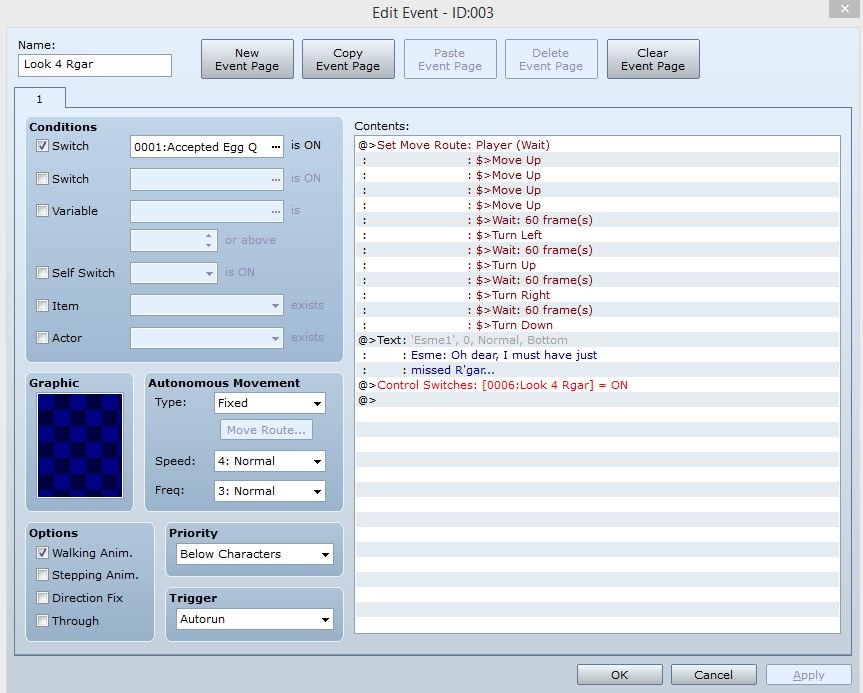Open the Autonomous Movement Type dropdown
The width and height of the screenshot is (863, 693).
point(270,403)
